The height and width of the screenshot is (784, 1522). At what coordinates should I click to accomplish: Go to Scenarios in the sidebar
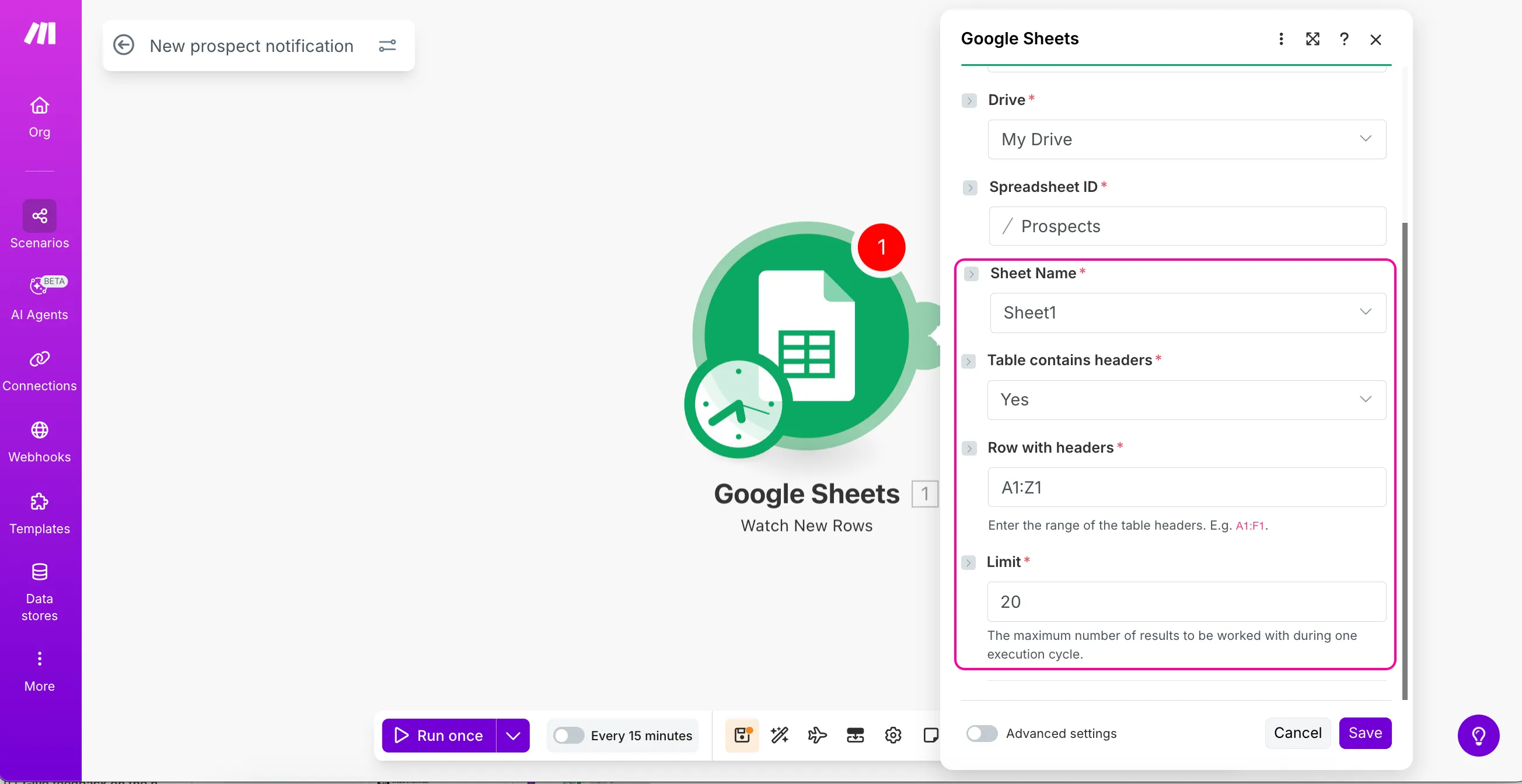point(40,225)
